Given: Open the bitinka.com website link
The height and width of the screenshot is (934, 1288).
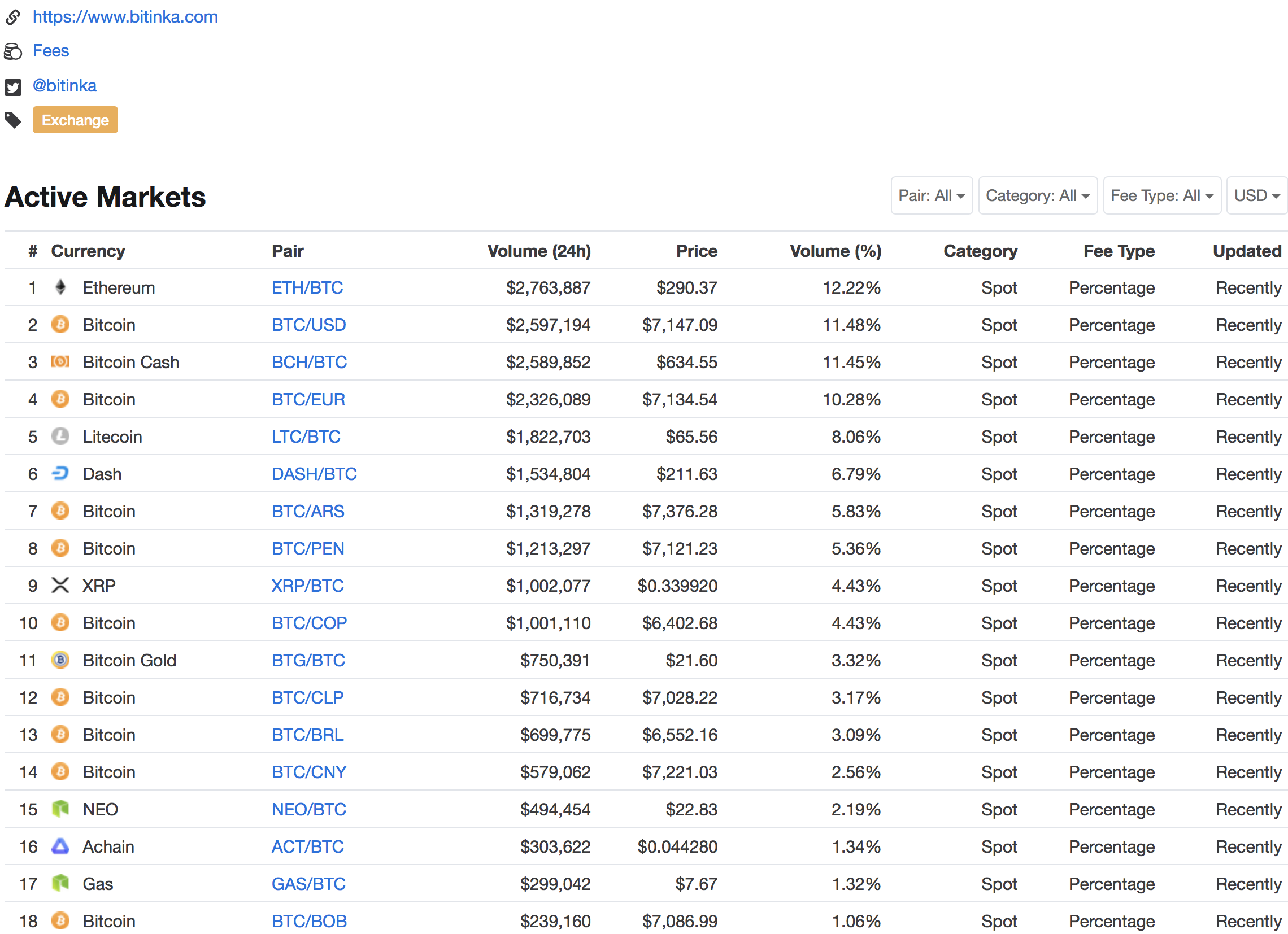Looking at the screenshot, I should (x=125, y=17).
